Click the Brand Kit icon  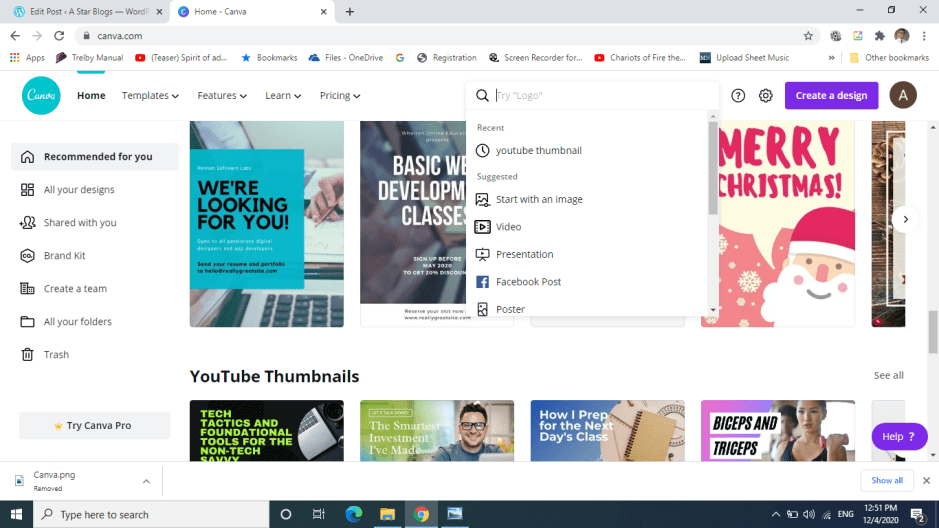(28, 256)
